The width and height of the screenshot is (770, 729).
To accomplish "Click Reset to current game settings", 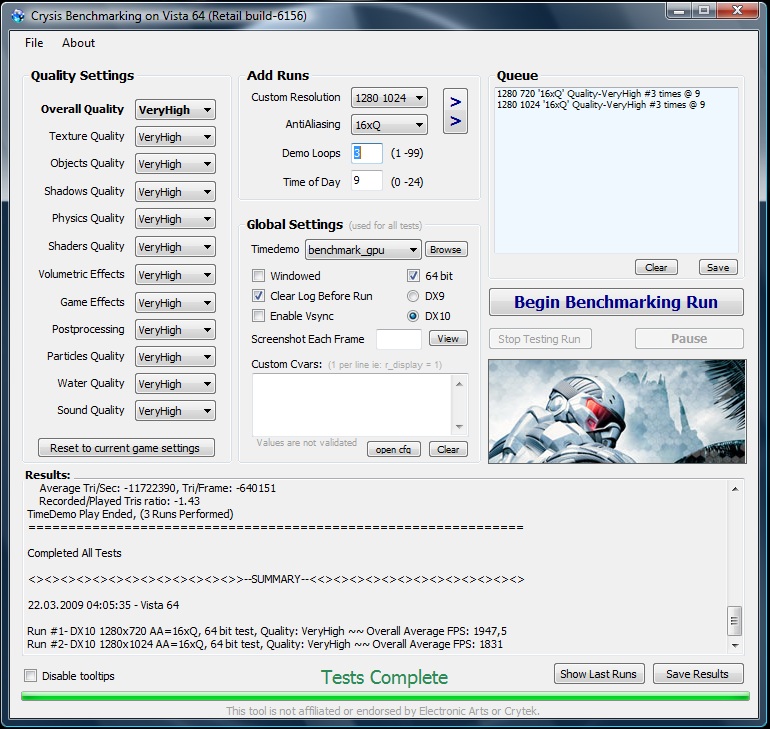I will (126, 448).
